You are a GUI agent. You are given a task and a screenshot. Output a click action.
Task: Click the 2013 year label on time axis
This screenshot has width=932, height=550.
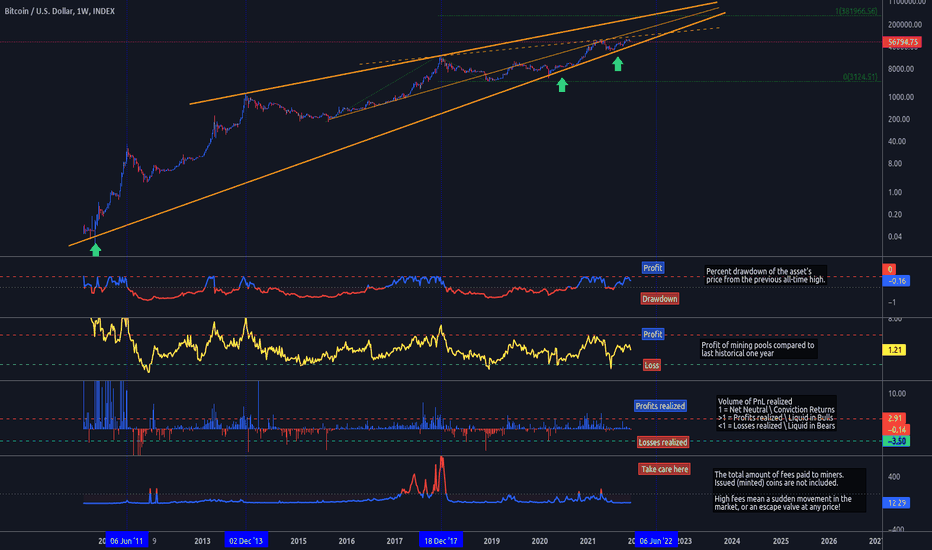coord(202,541)
